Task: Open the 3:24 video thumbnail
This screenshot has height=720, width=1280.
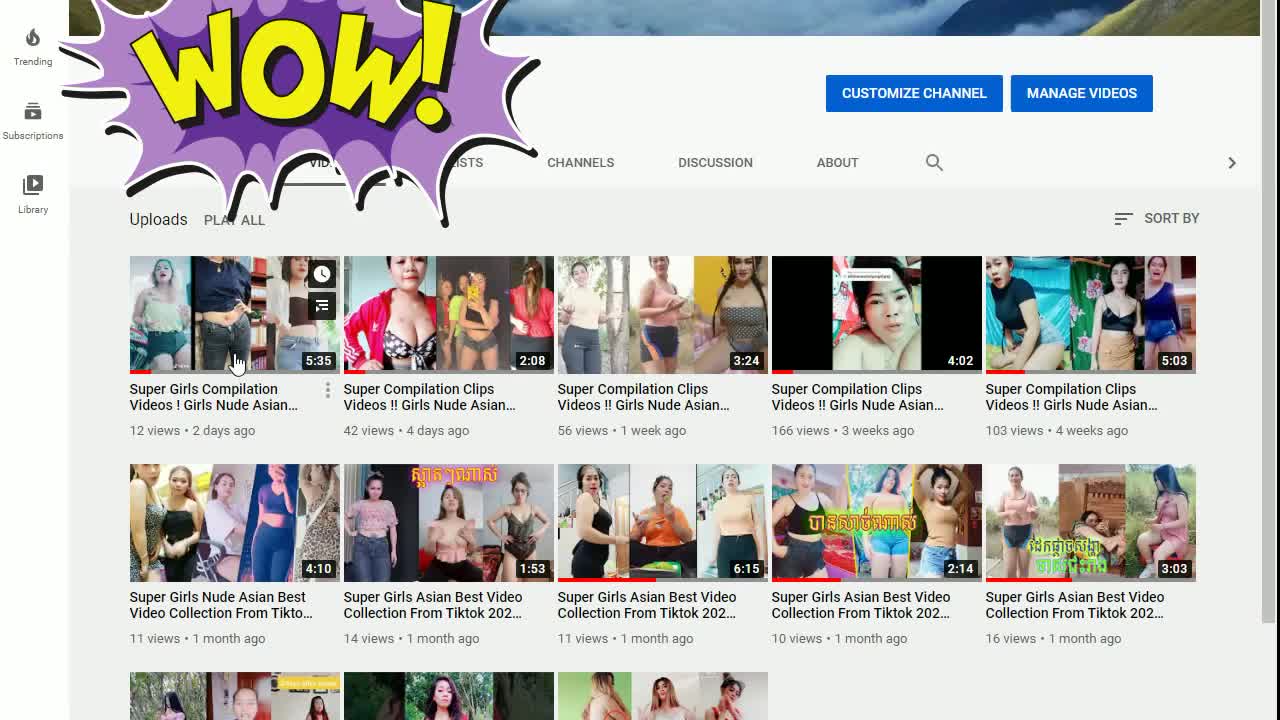Action: pos(663,315)
